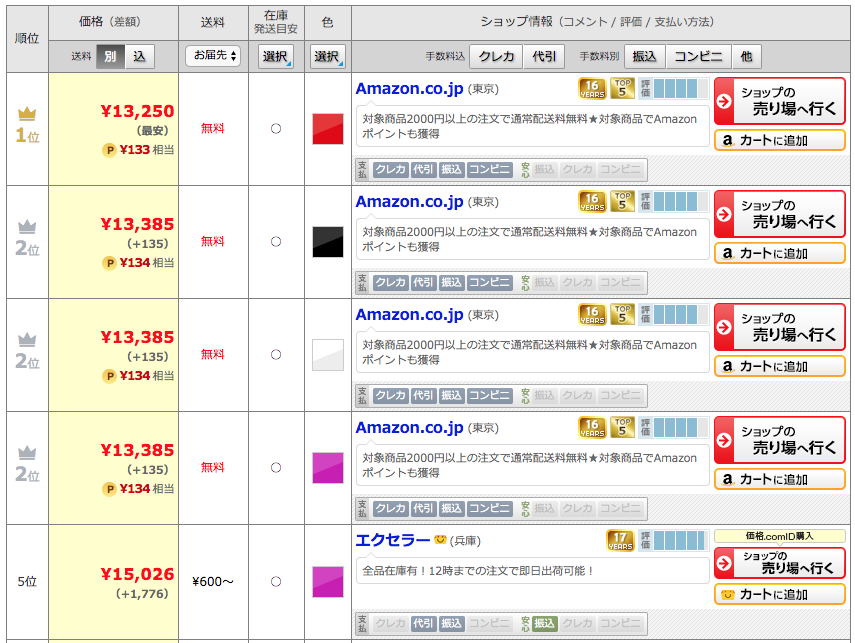855x643 pixels.
Task: Go to shop page for white color offer
Action: (x=780, y=327)
